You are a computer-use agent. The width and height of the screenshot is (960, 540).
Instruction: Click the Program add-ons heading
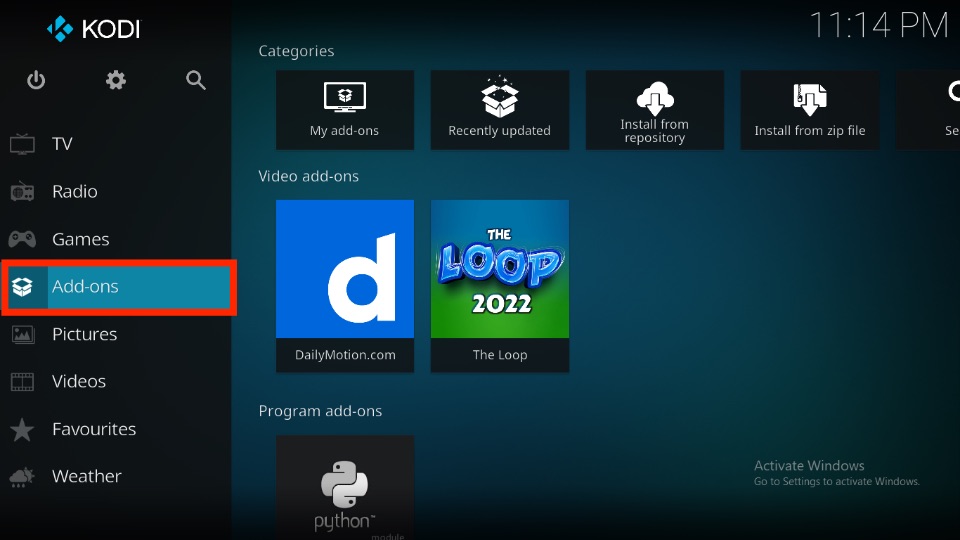320,411
